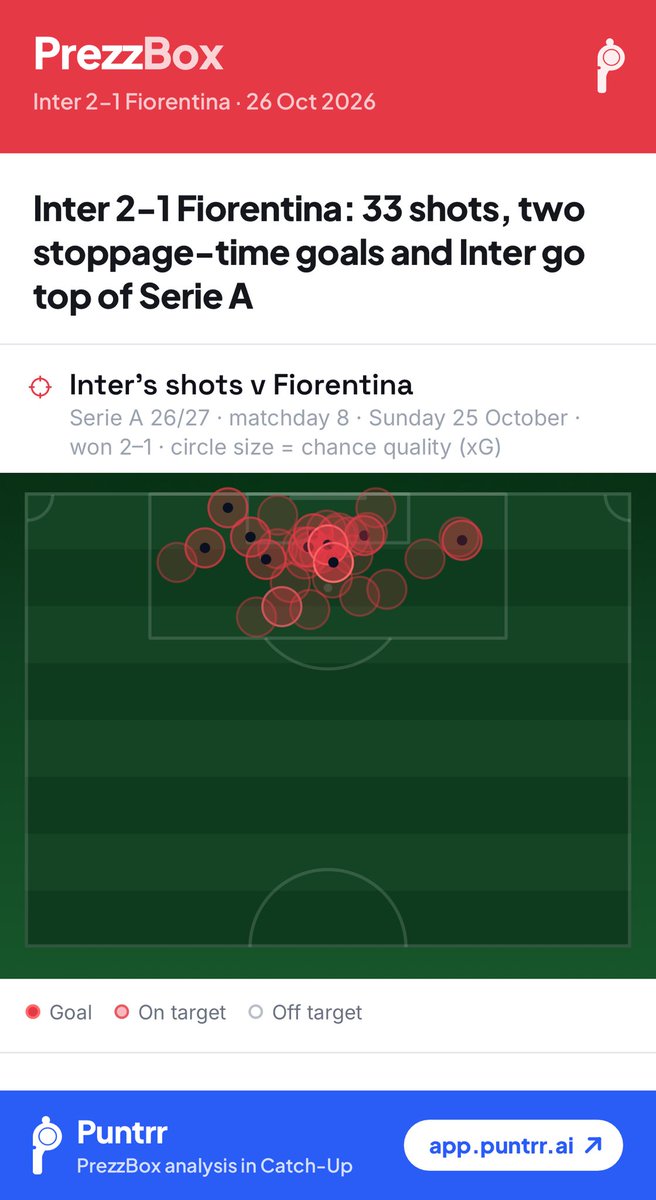Click the Off target legend label

pyautogui.click(x=317, y=1012)
